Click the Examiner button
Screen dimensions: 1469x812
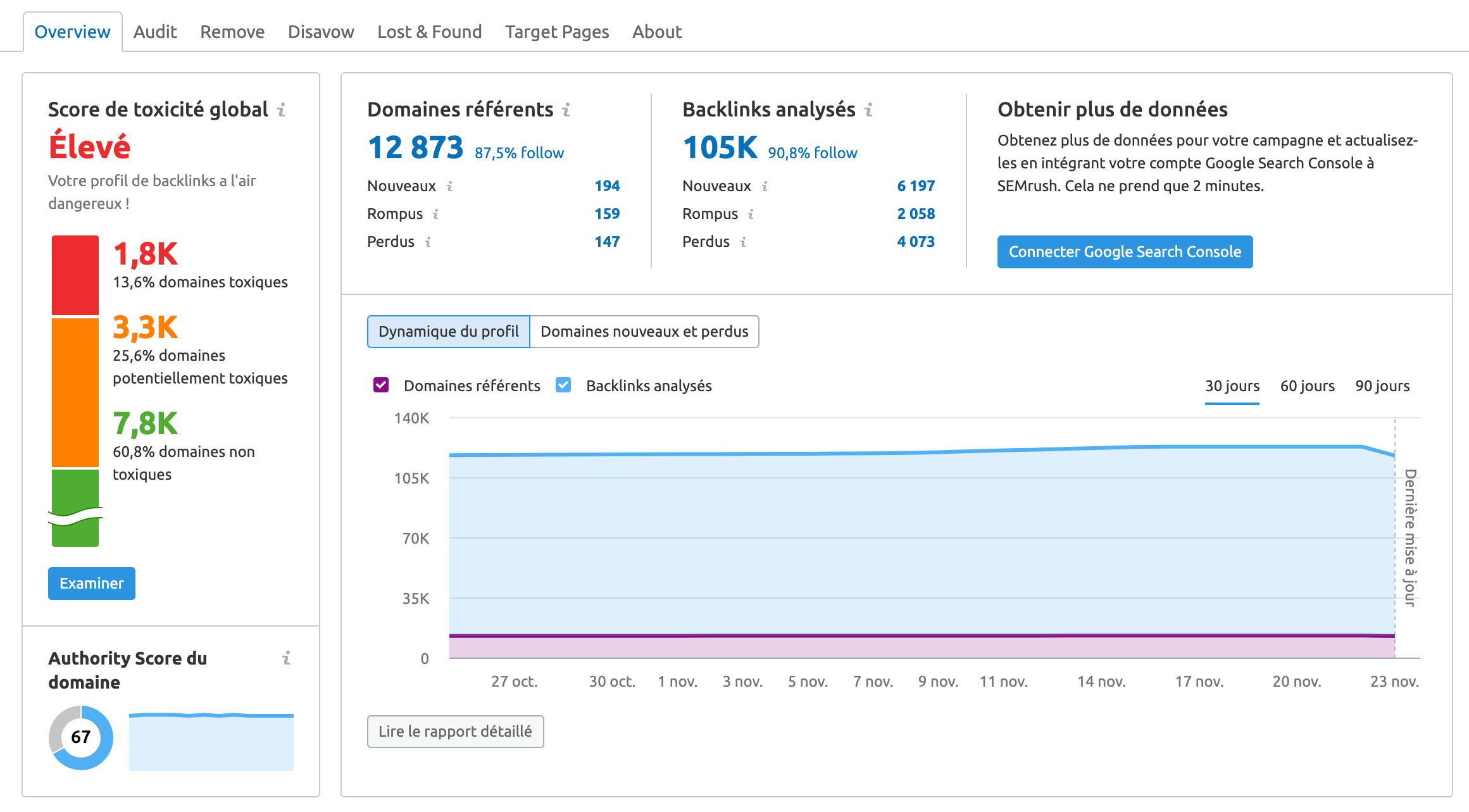(91, 583)
